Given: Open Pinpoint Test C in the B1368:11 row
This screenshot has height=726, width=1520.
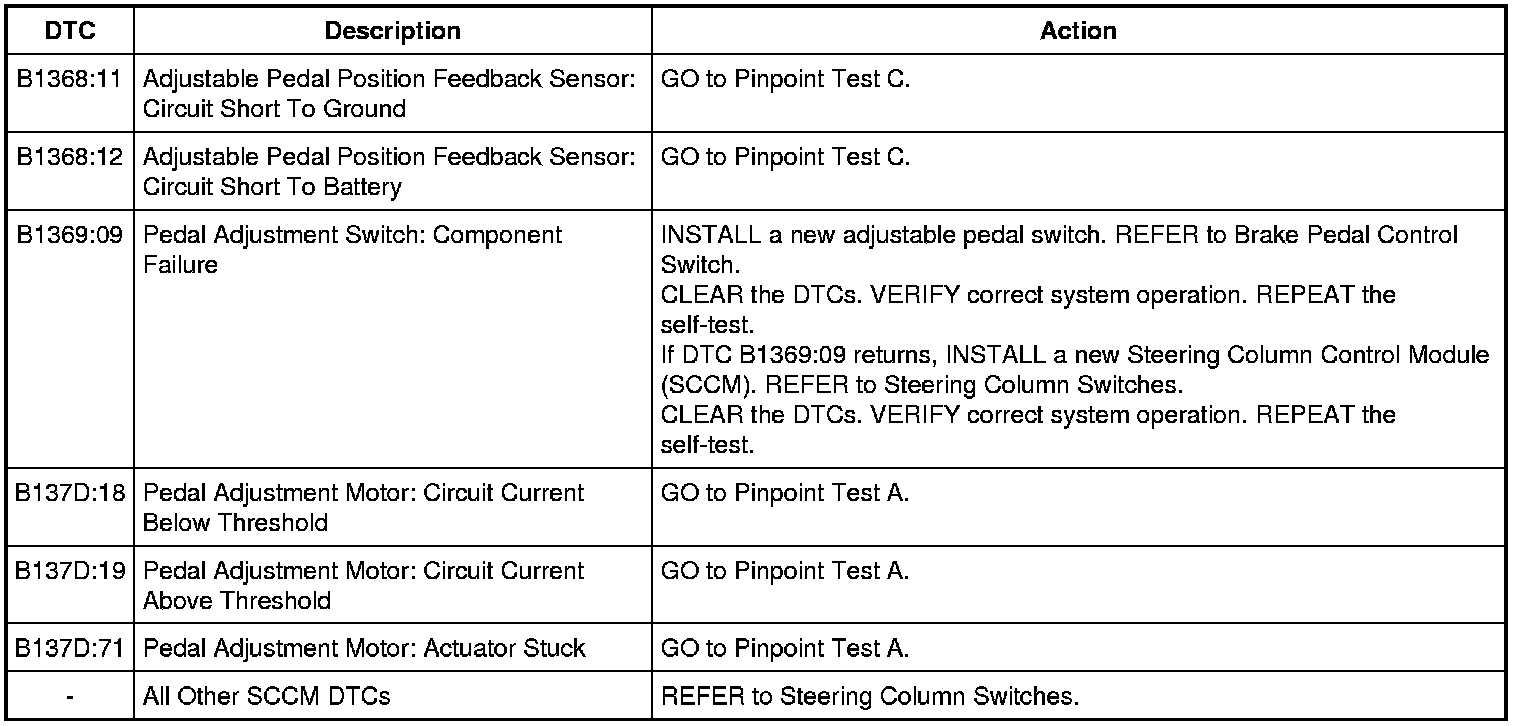Looking at the screenshot, I should tap(785, 79).
